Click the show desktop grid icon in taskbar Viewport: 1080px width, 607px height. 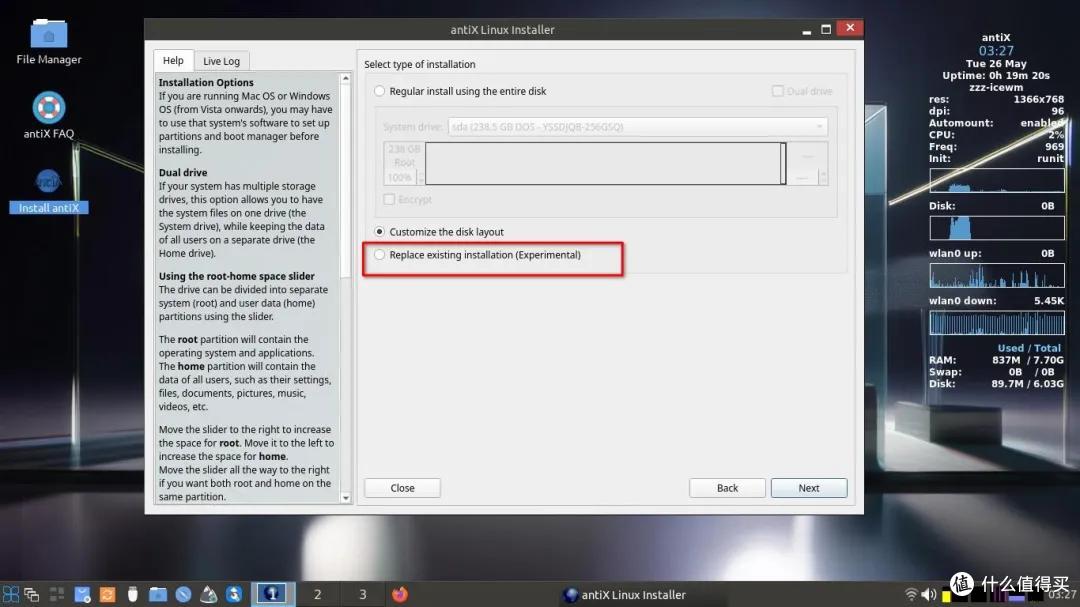coord(56,594)
